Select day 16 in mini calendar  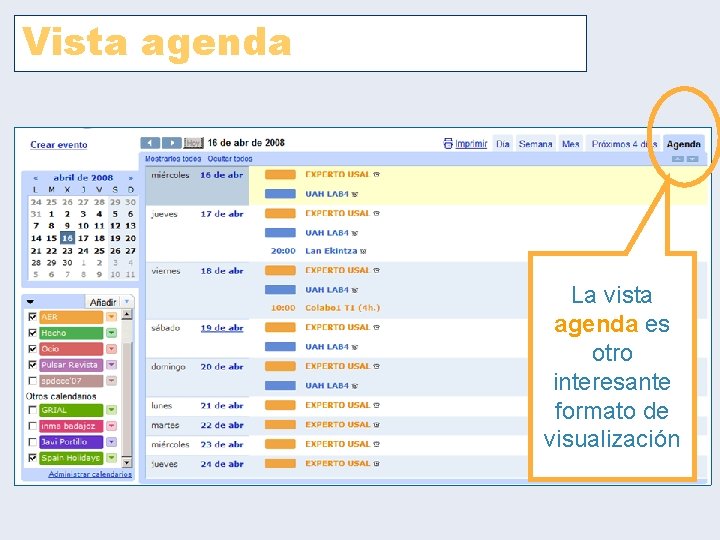(x=68, y=238)
